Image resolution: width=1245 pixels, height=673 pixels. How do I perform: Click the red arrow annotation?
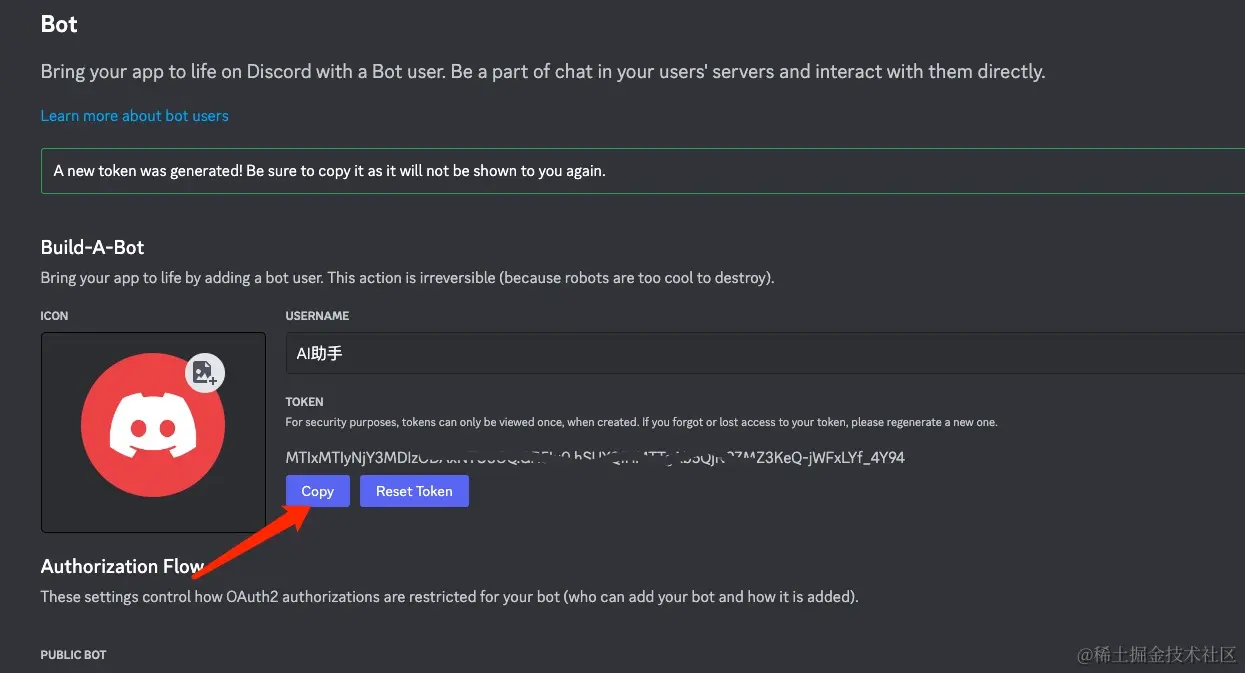(x=250, y=541)
